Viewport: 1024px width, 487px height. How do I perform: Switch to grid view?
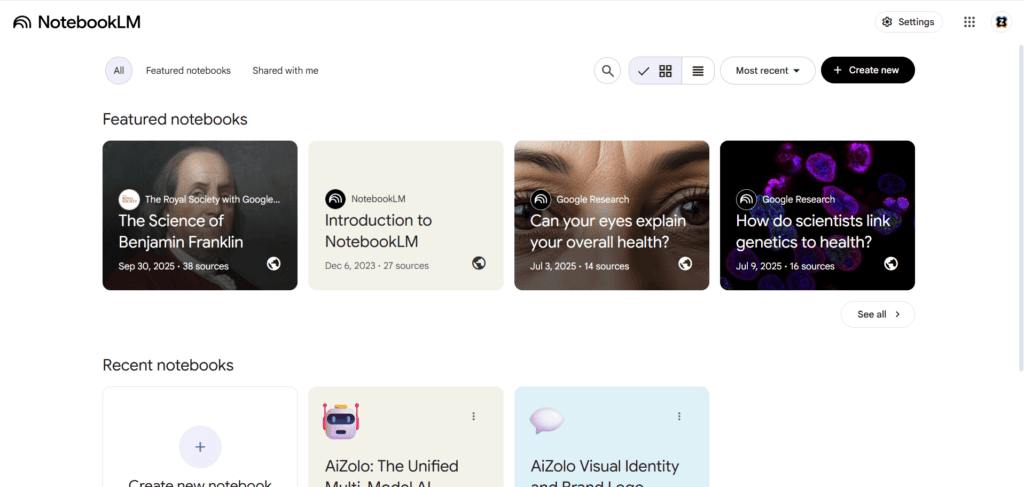coord(655,71)
